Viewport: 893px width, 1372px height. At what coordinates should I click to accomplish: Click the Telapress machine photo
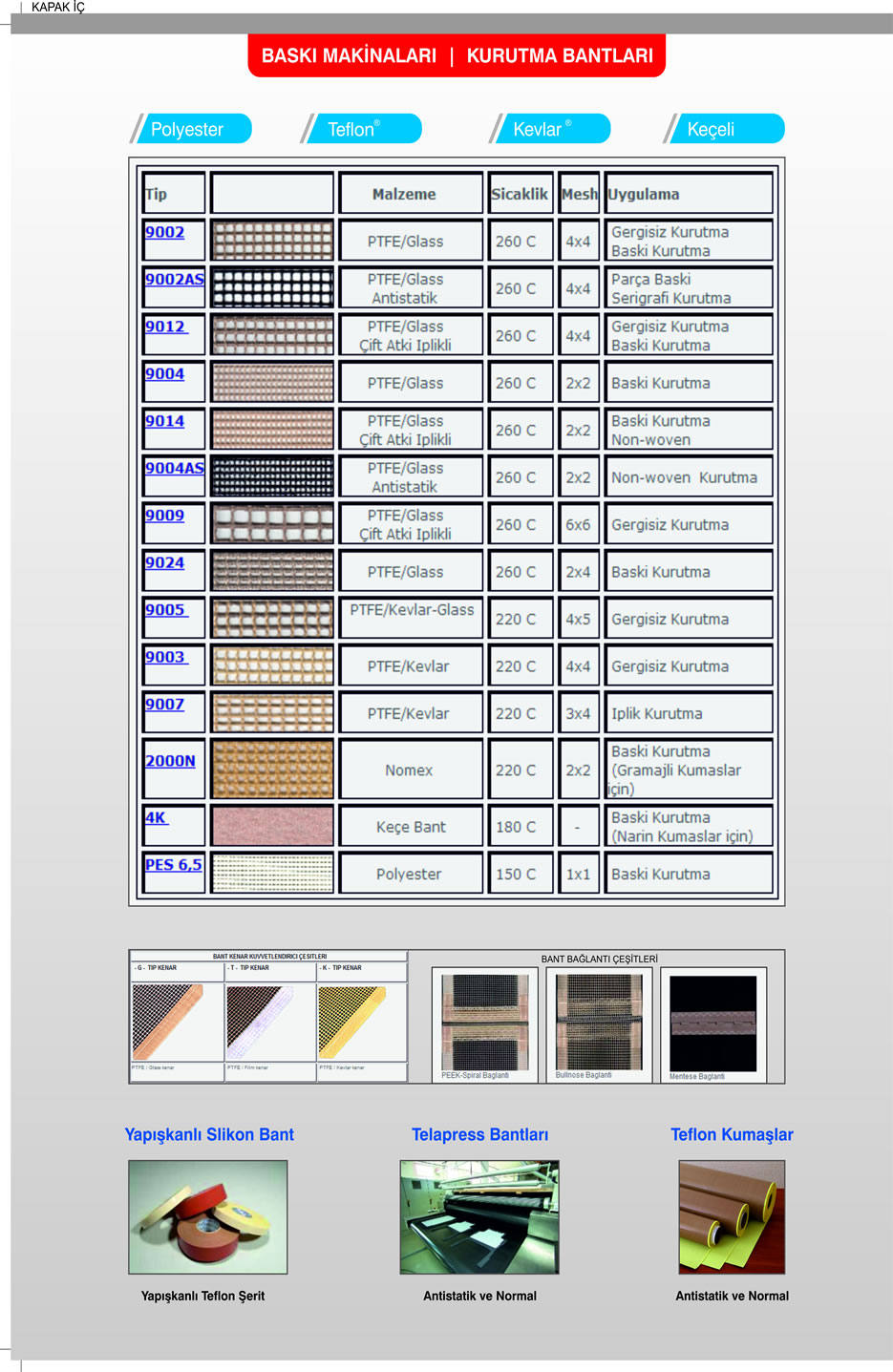coord(479,1217)
